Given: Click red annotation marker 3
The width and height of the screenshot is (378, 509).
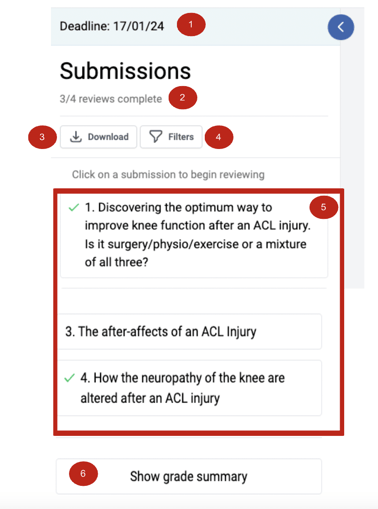Looking at the screenshot, I should 42,137.
